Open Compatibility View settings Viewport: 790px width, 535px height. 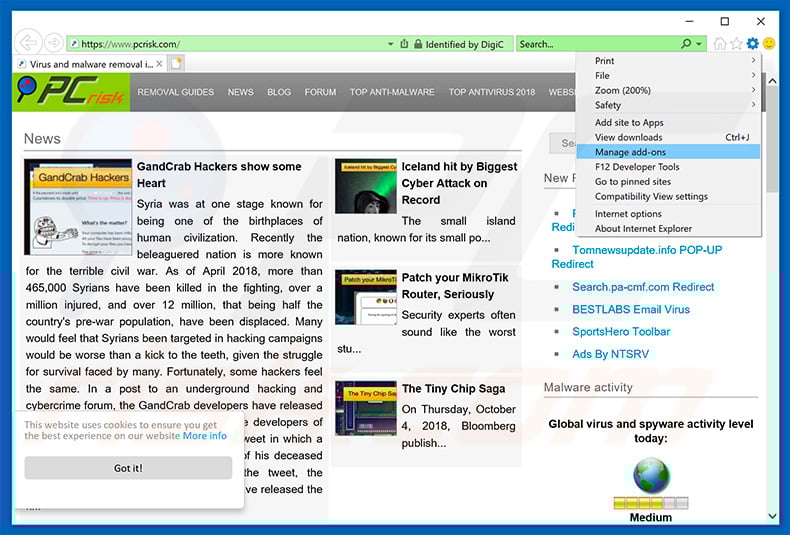(668, 196)
